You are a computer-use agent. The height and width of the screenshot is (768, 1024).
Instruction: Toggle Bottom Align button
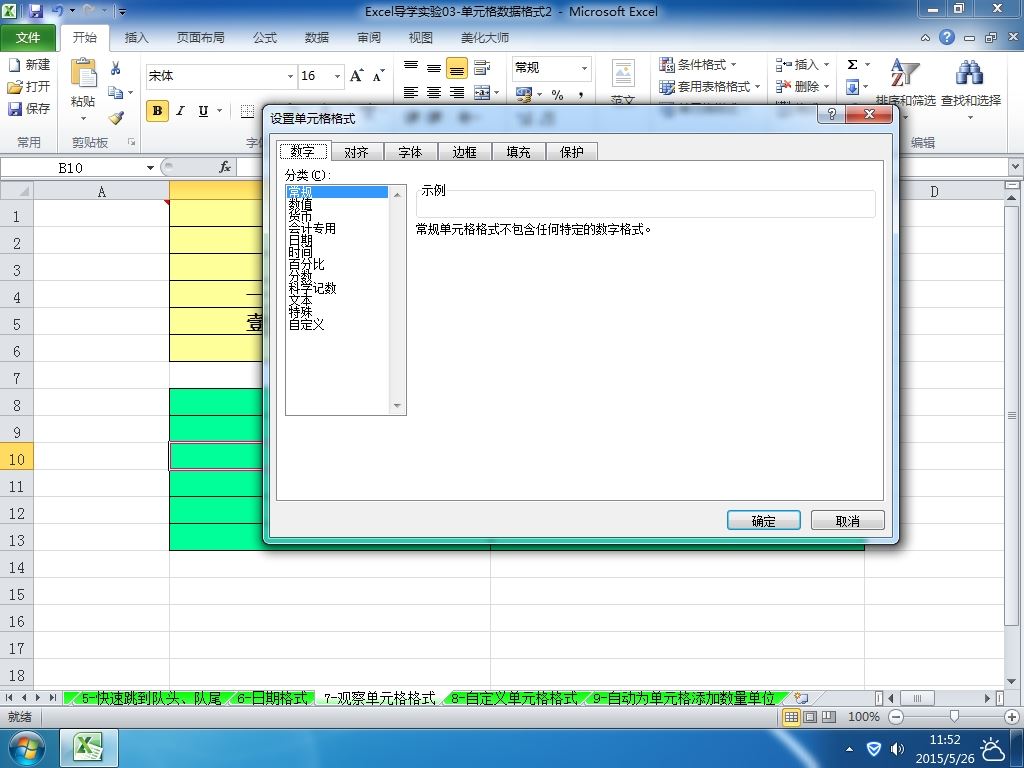pyautogui.click(x=457, y=67)
